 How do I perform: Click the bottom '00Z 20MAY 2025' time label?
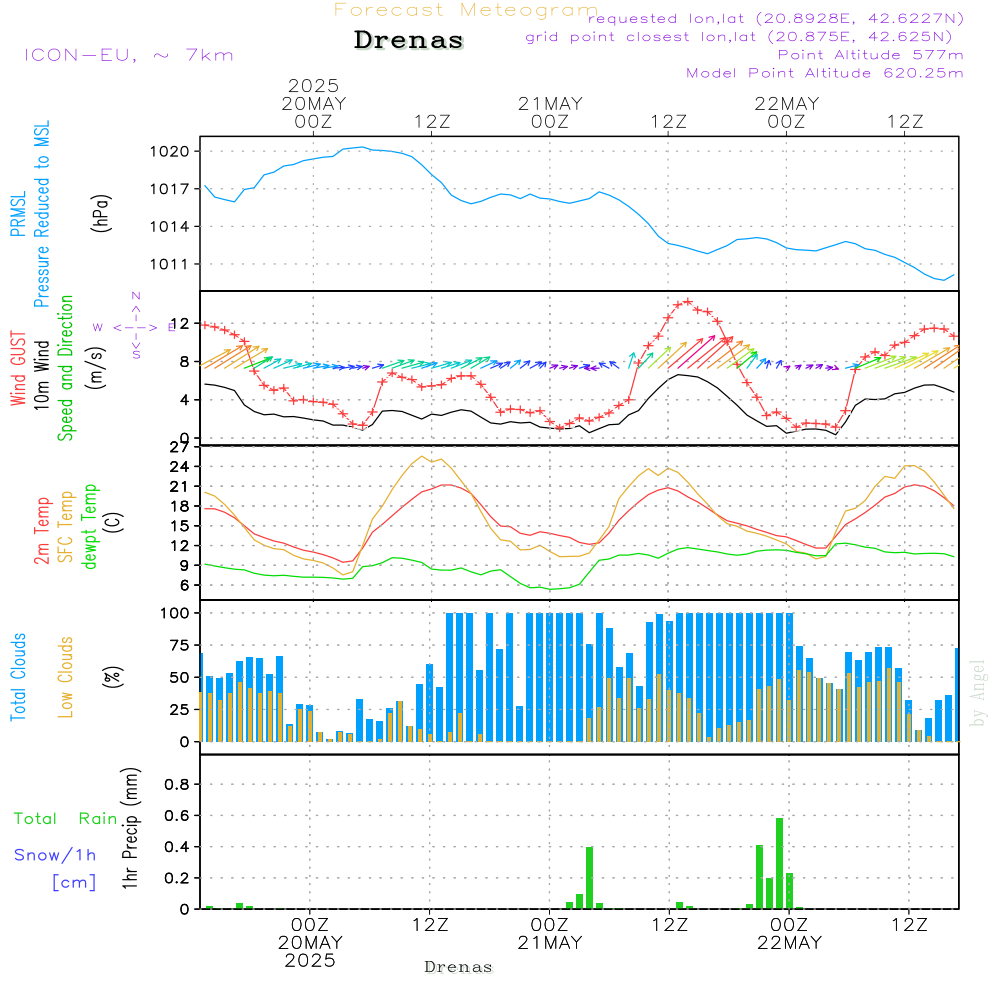[x=310, y=943]
